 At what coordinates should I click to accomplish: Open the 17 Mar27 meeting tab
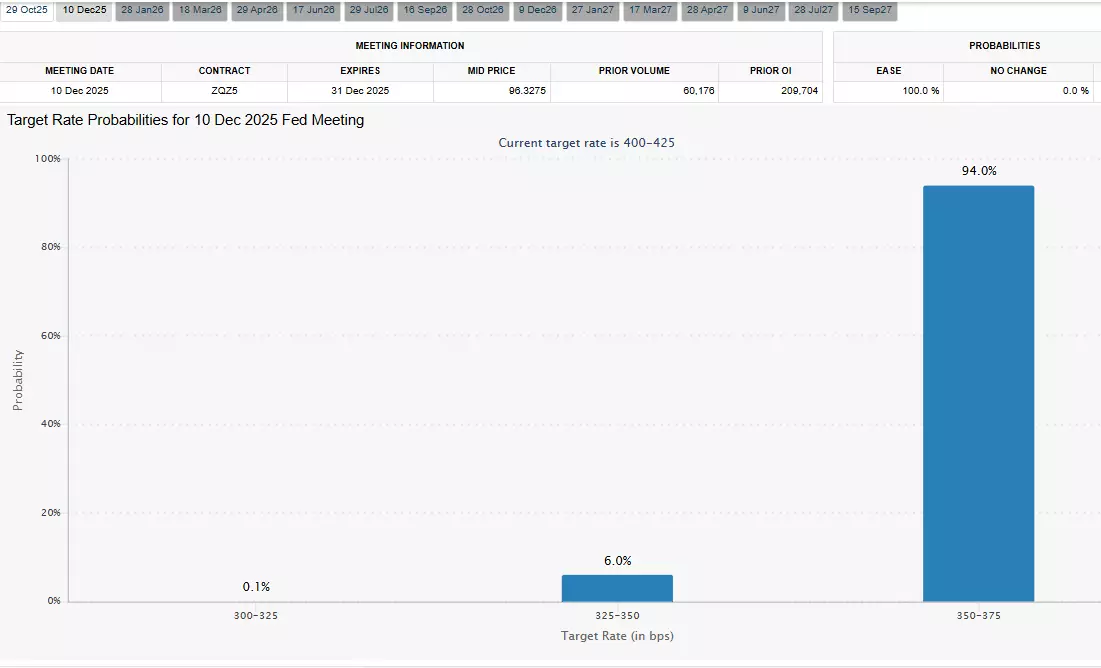(x=650, y=11)
